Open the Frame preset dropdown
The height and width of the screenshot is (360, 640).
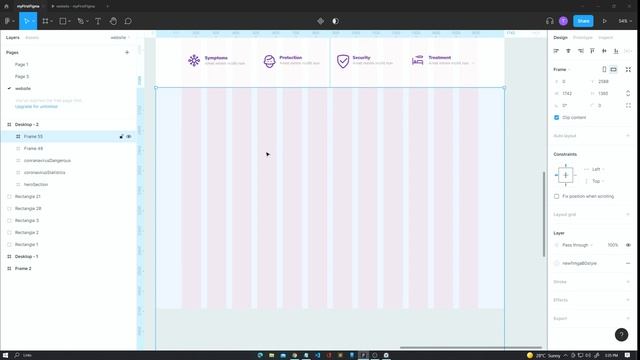pyautogui.click(x=562, y=69)
